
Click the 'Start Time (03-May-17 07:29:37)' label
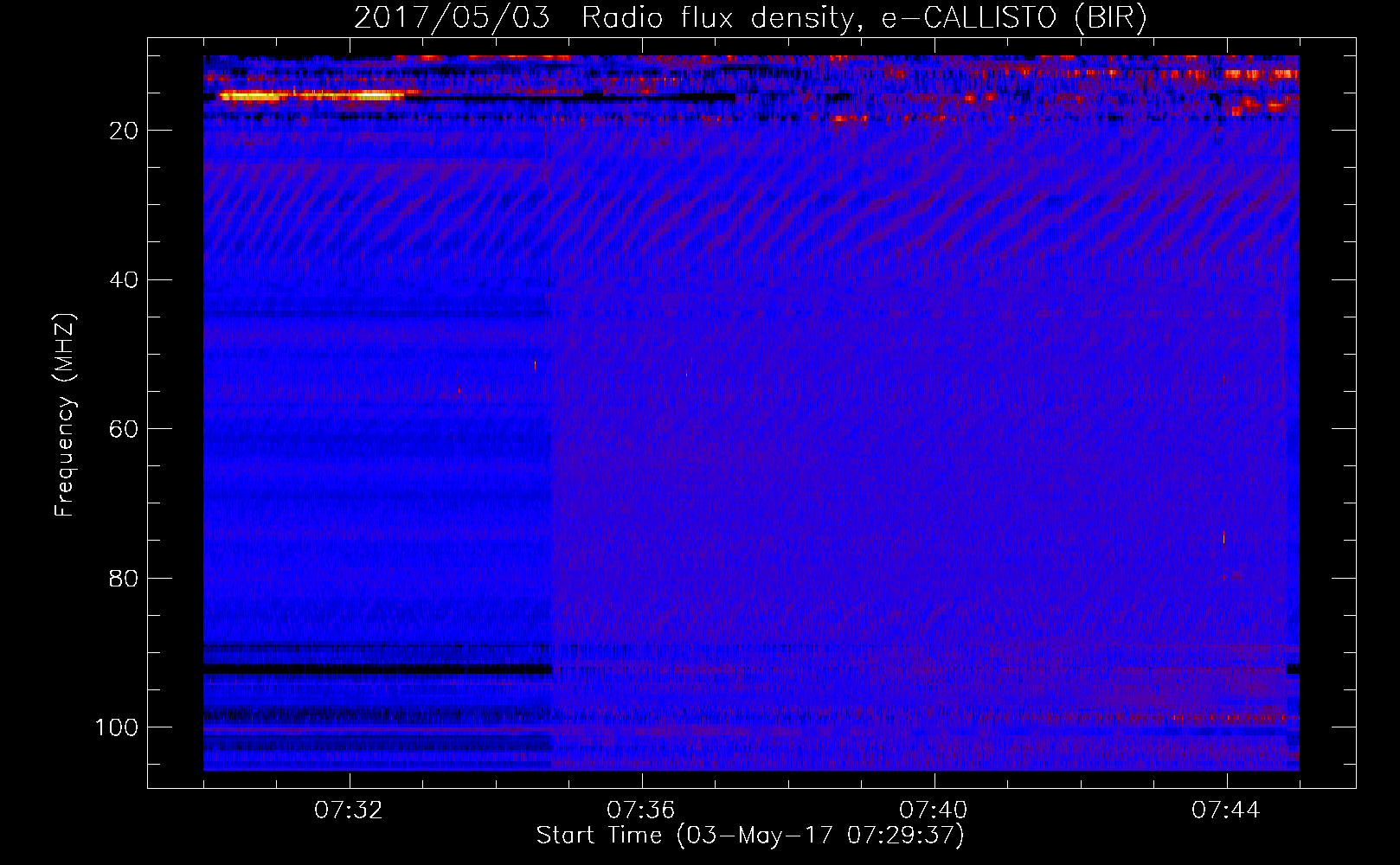pyautogui.click(x=750, y=836)
